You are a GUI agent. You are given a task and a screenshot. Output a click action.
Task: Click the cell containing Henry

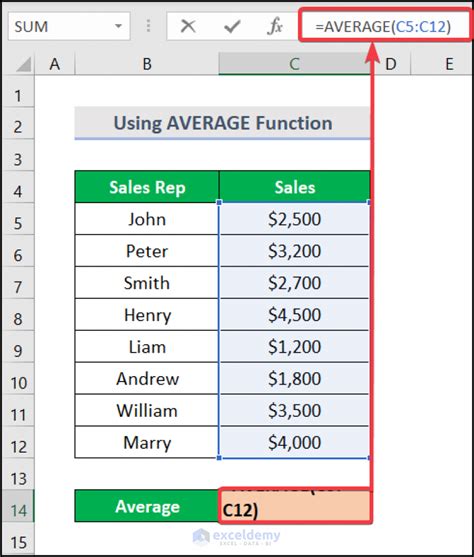[147, 315]
